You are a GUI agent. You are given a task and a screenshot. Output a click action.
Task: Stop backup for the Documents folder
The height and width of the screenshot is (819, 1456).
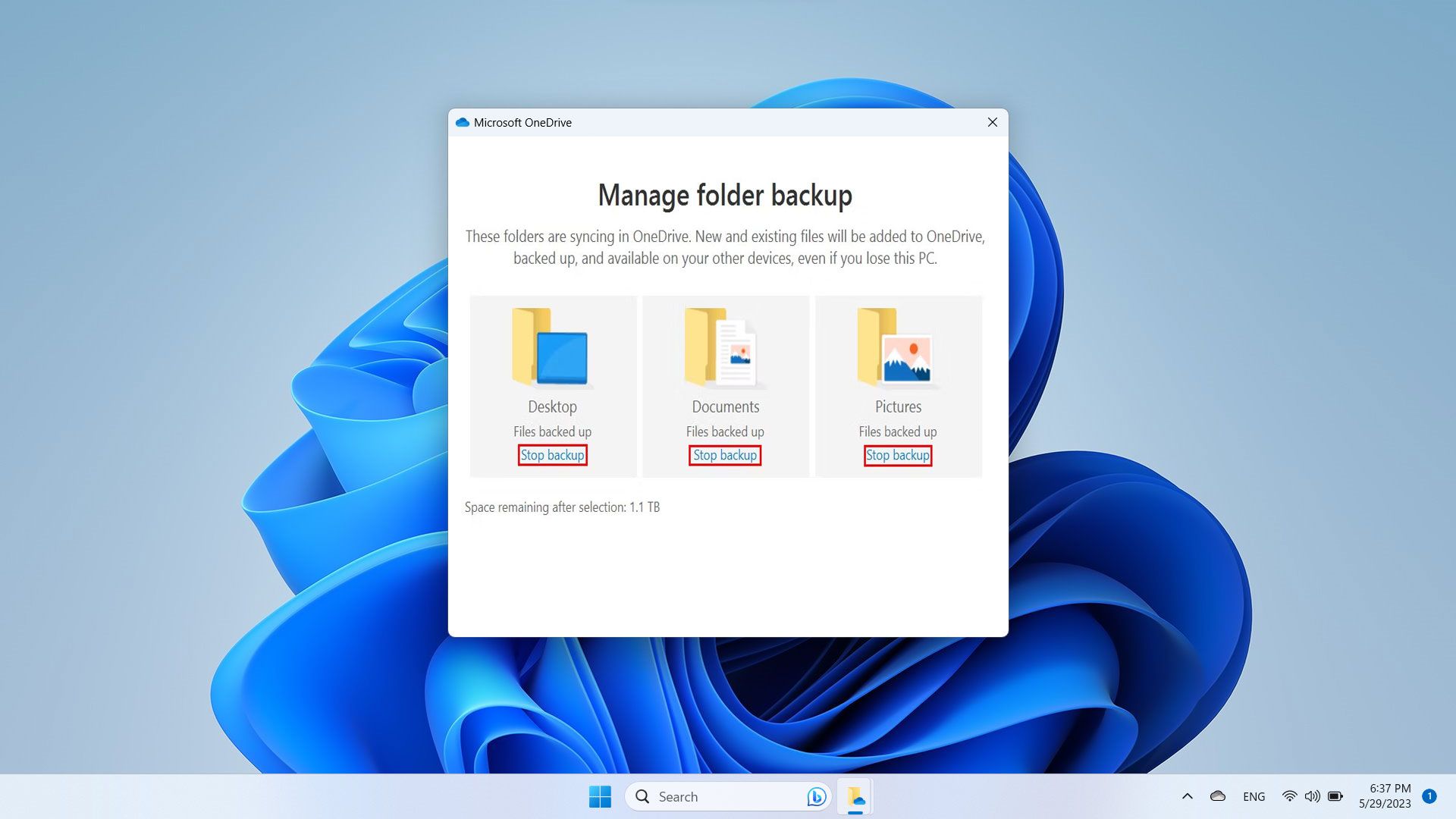pos(725,455)
